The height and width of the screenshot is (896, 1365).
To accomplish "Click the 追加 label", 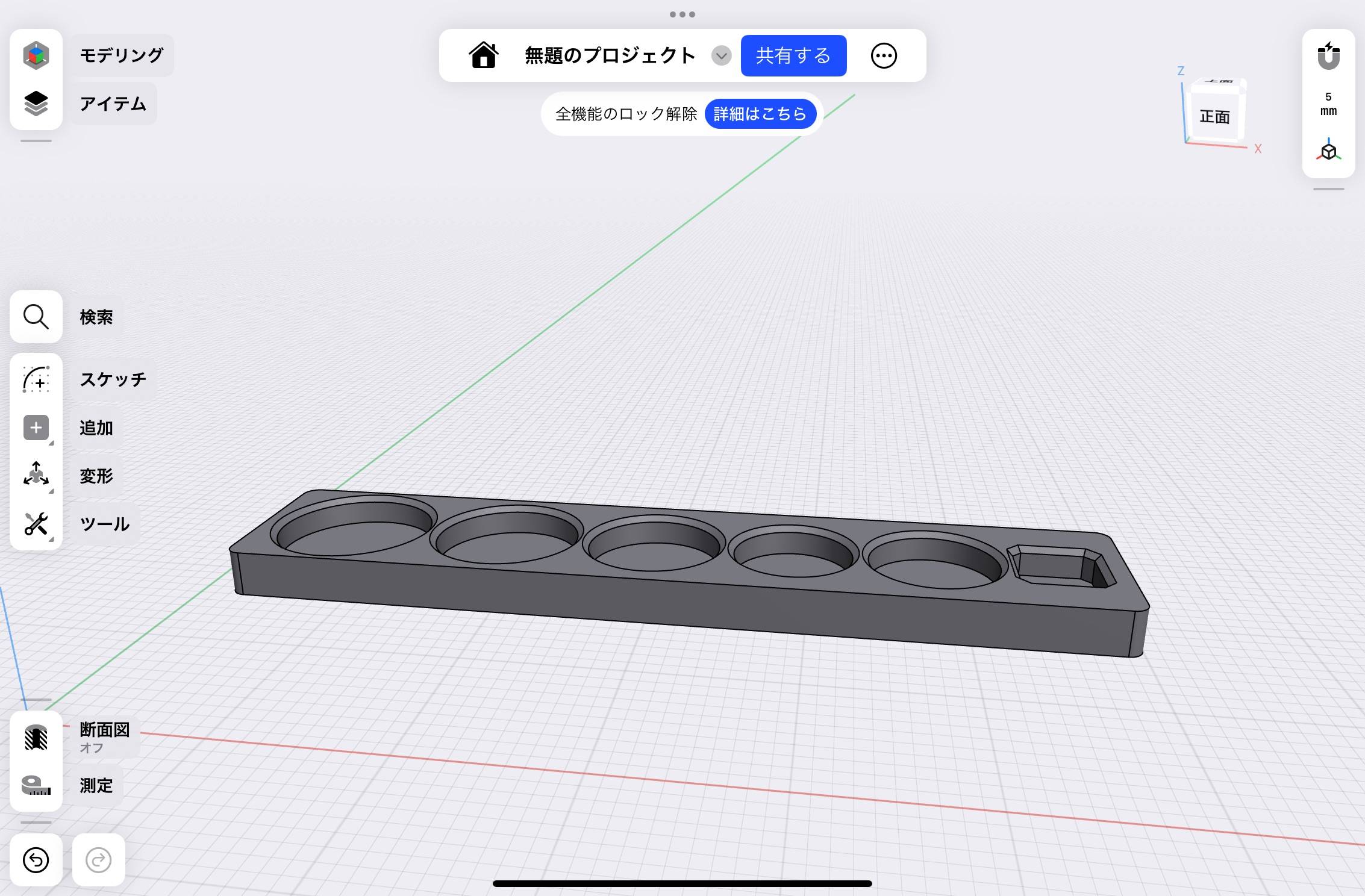I will [x=96, y=428].
